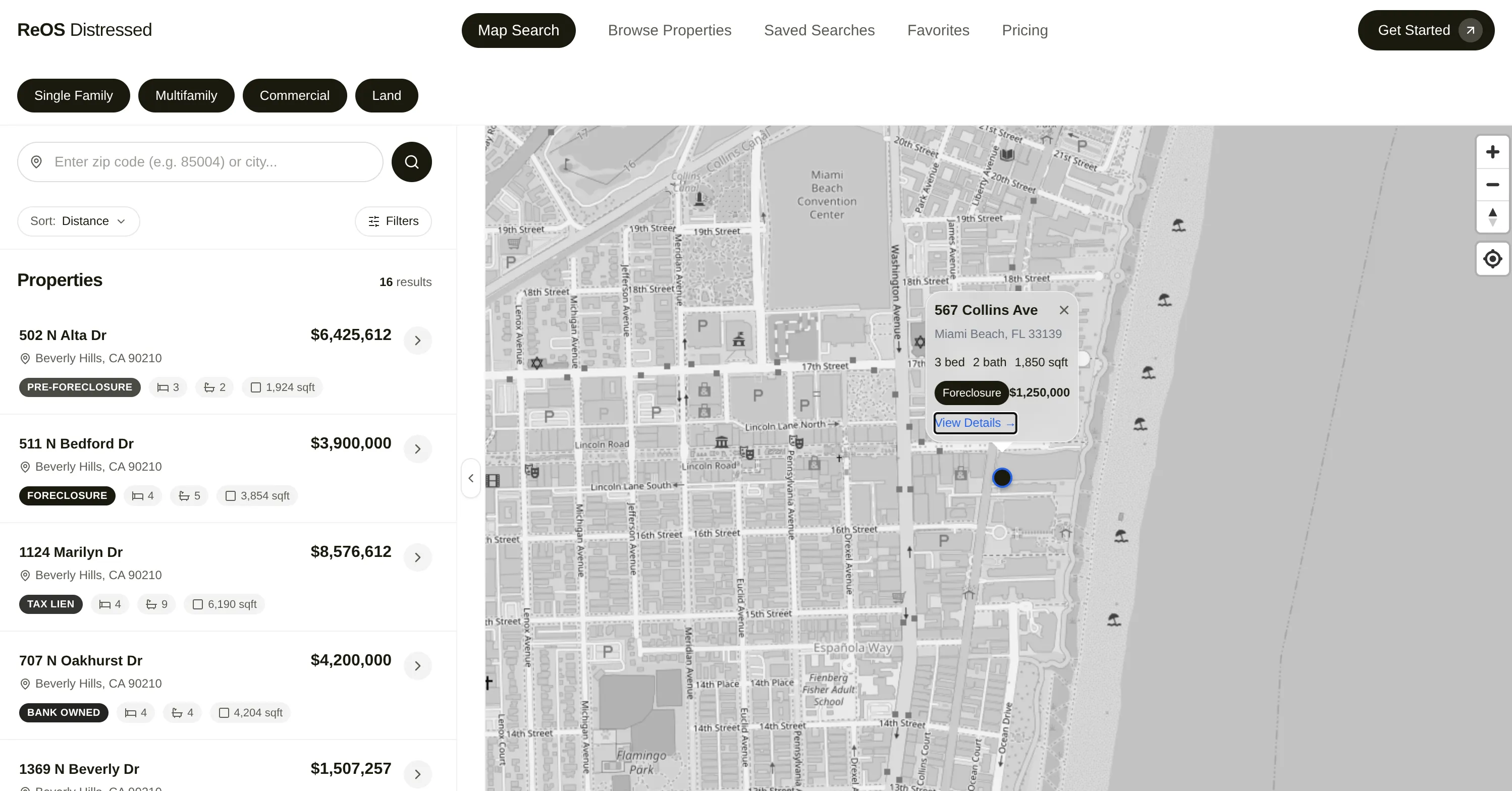Click the ReOS Distressed logo
This screenshot has height=791, width=1512.
(x=84, y=30)
